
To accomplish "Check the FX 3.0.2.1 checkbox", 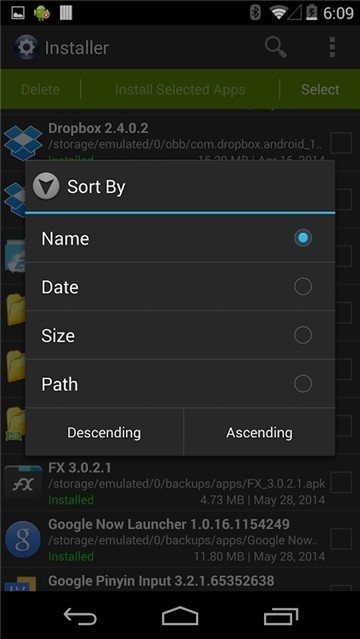I will pyautogui.click(x=341, y=483).
